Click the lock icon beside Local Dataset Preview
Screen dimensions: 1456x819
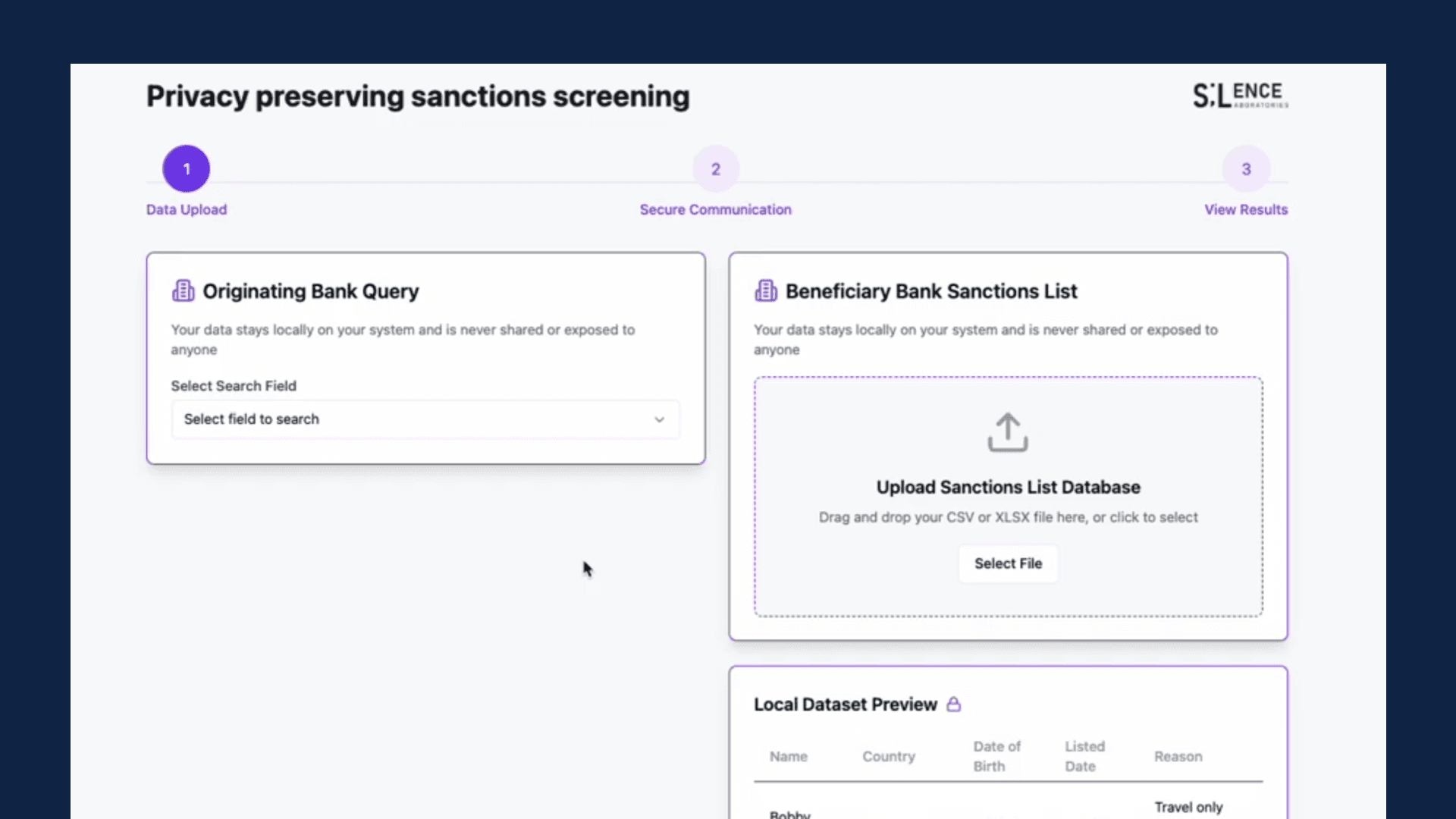953,704
